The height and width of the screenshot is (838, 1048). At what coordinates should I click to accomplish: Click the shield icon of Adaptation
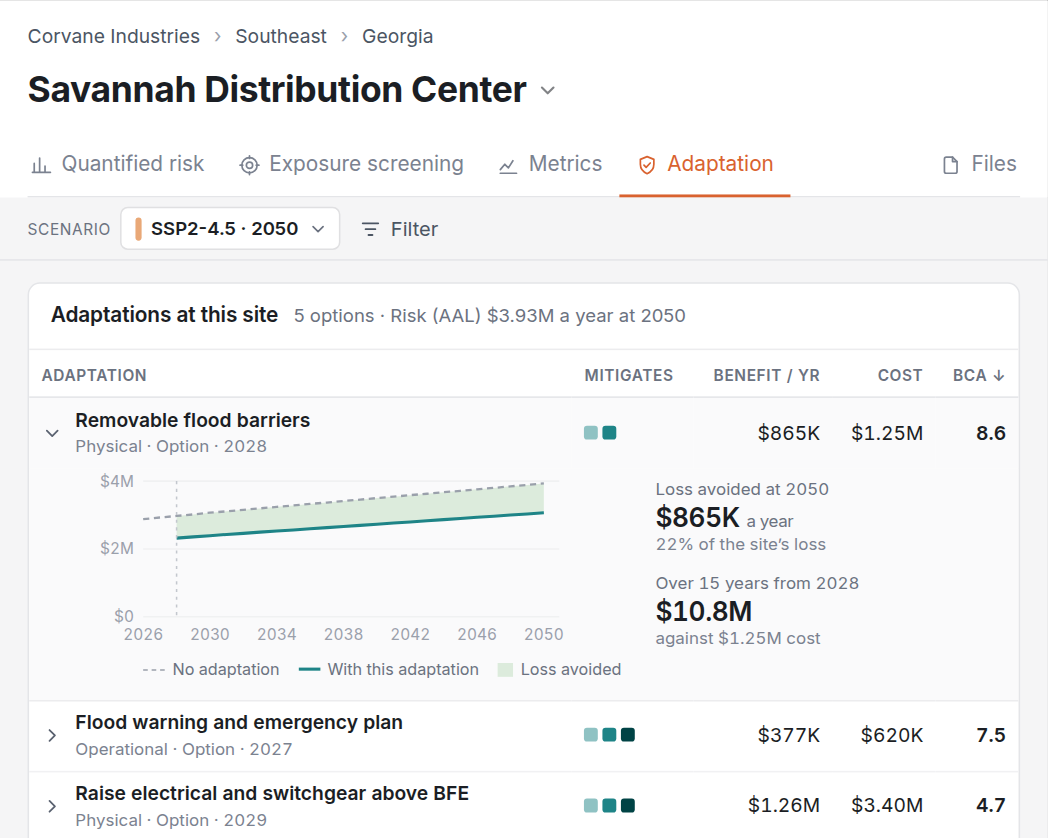point(646,165)
